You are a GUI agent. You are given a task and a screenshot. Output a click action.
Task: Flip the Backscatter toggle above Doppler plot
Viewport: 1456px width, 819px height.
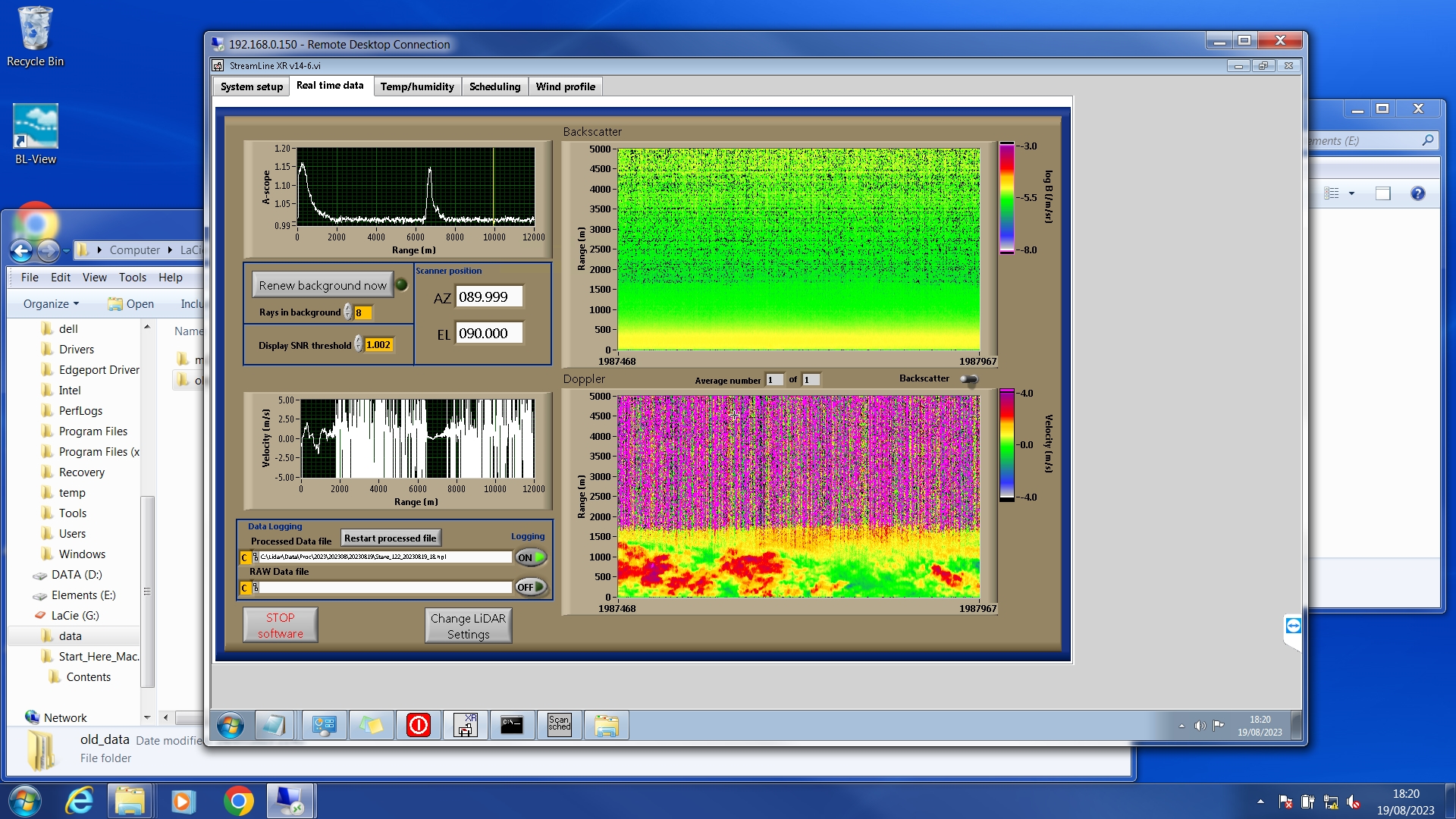point(968,379)
